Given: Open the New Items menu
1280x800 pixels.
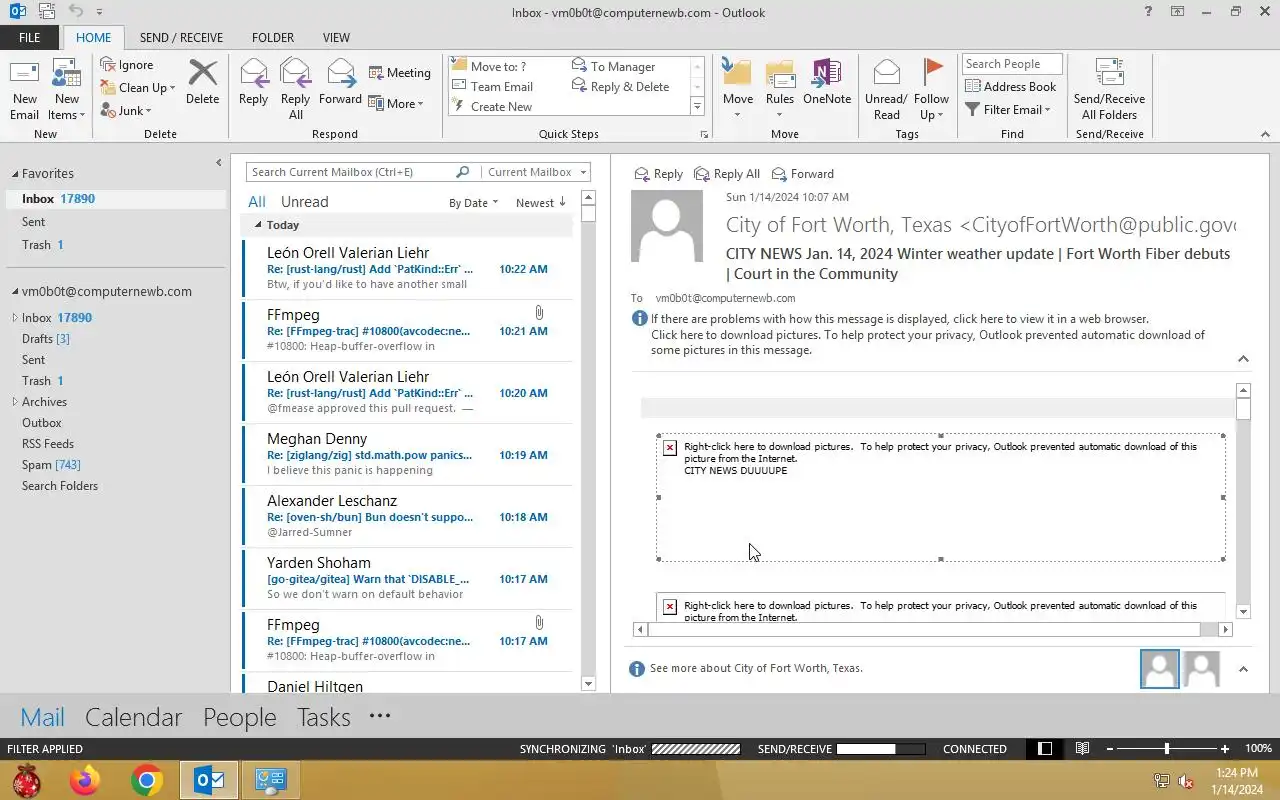Looking at the screenshot, I should 67,89.
